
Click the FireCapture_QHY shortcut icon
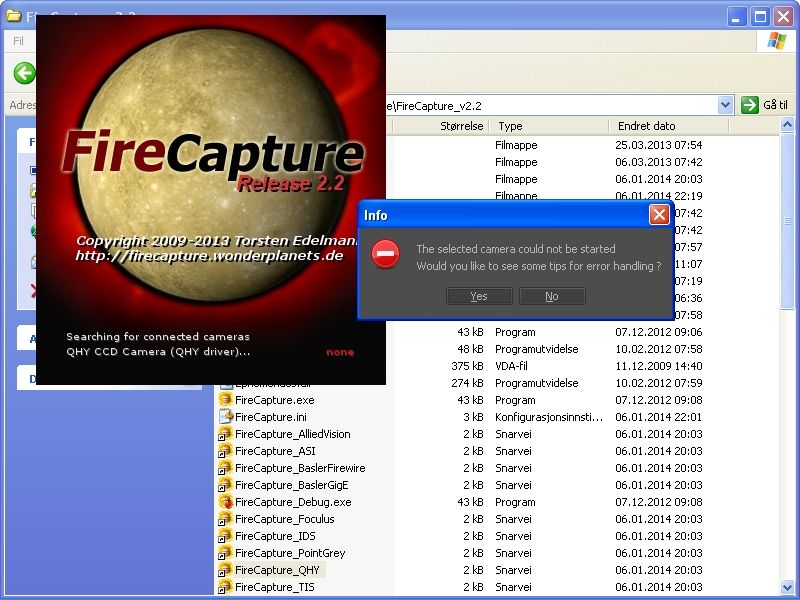point(225,570)
